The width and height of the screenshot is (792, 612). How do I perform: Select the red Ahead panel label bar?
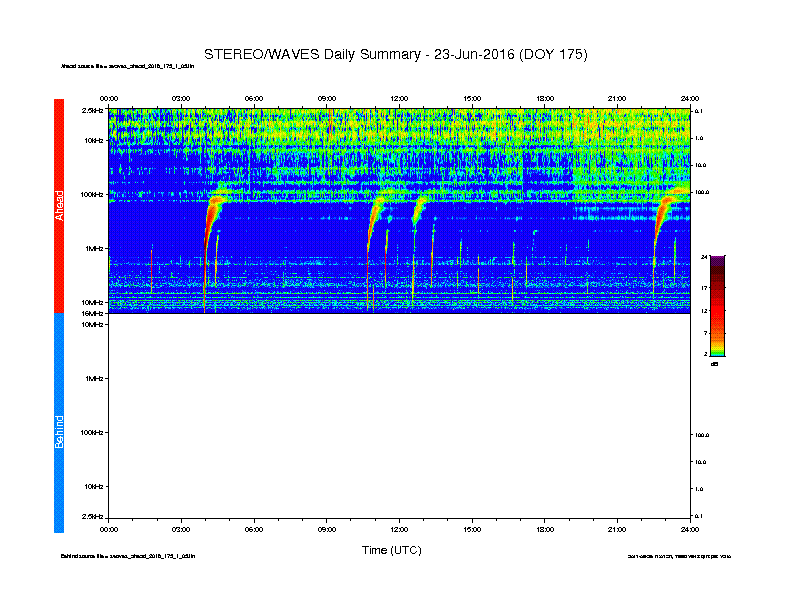coord(59,206)
